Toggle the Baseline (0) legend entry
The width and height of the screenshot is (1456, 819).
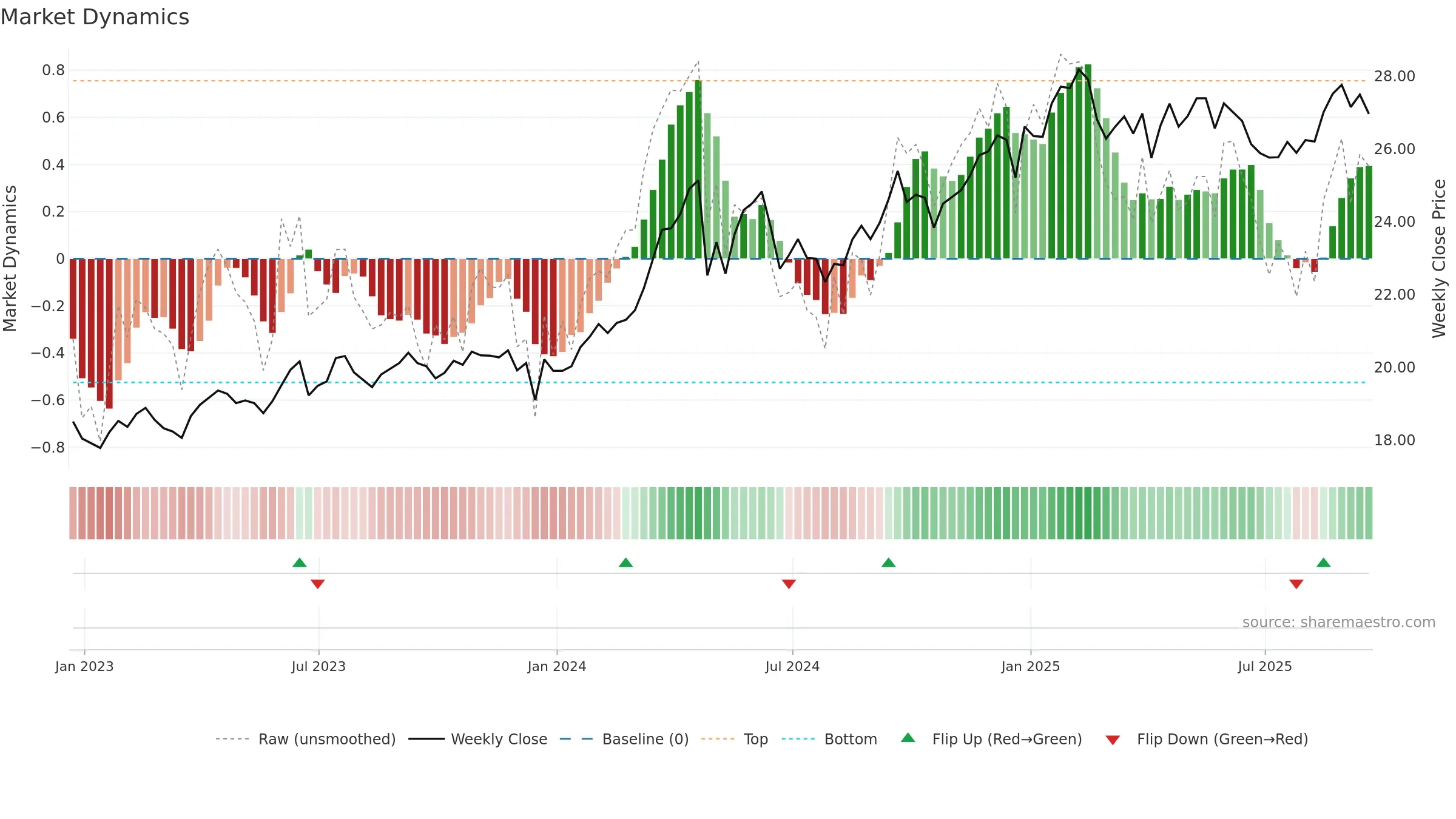pyautogui.click(x=624, y=739)
